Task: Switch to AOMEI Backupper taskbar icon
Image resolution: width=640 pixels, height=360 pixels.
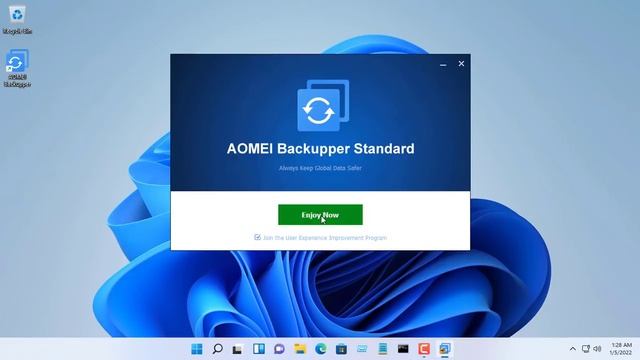Action: point(444,349)
